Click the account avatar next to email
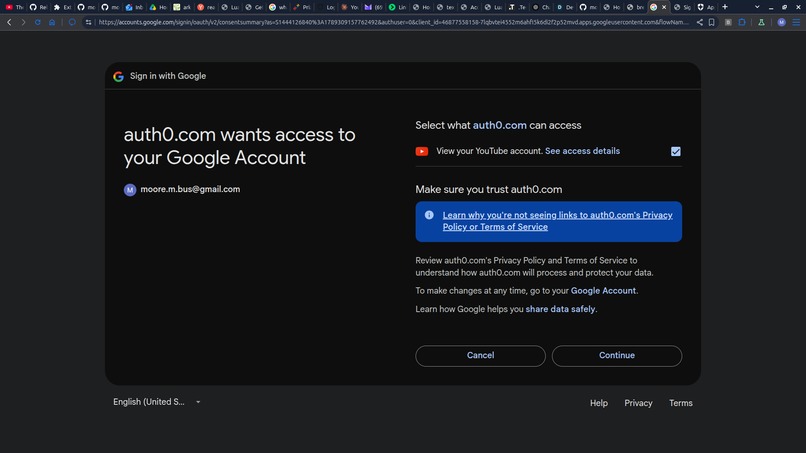This screenshot has width=806, height=453. 130,190
